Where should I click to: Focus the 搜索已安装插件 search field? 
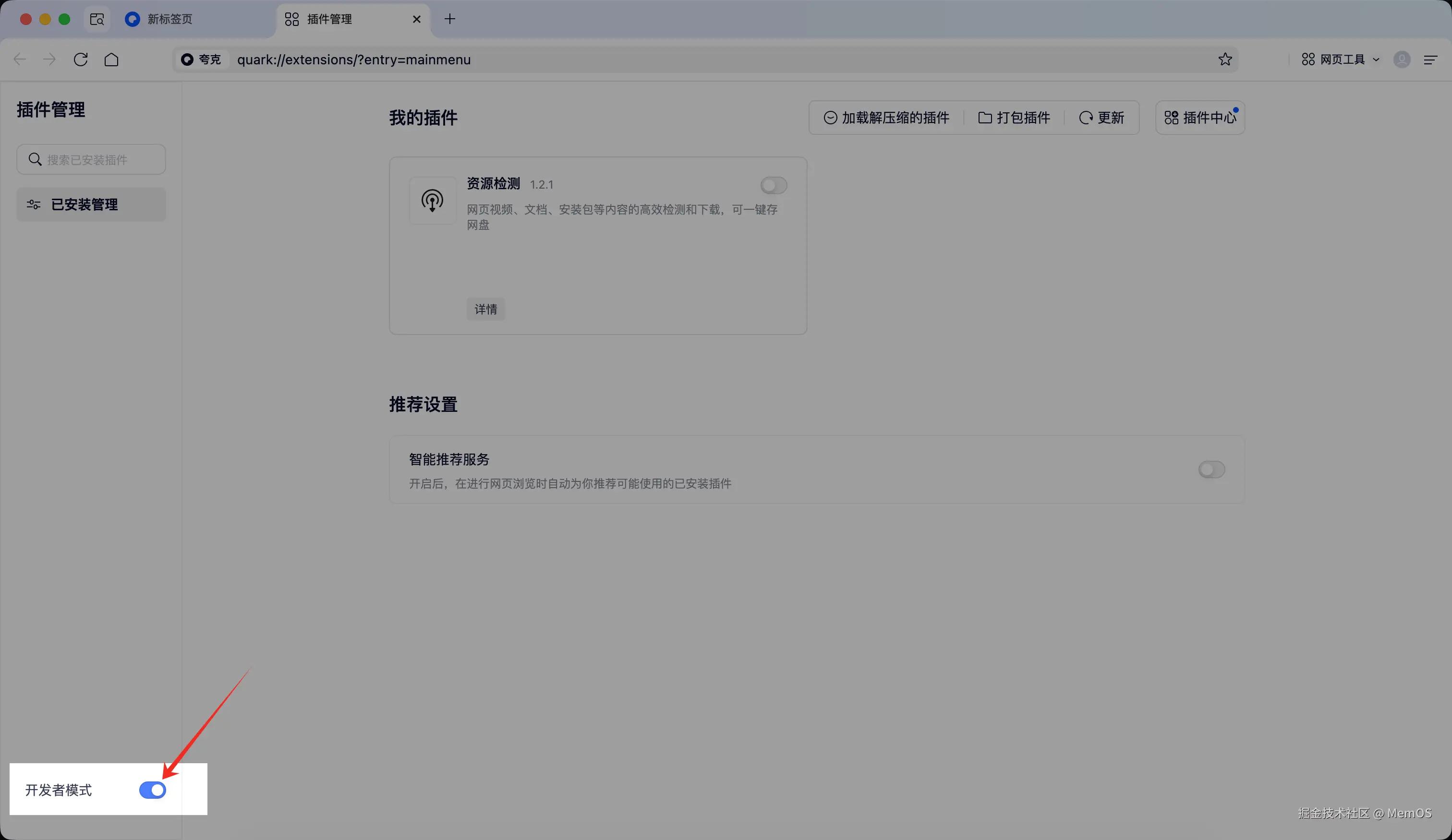point(91,159)
